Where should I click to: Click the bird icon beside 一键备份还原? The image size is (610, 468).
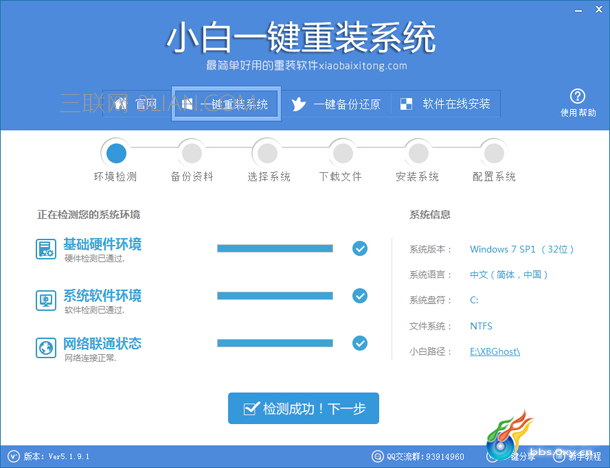click(298, 104)
